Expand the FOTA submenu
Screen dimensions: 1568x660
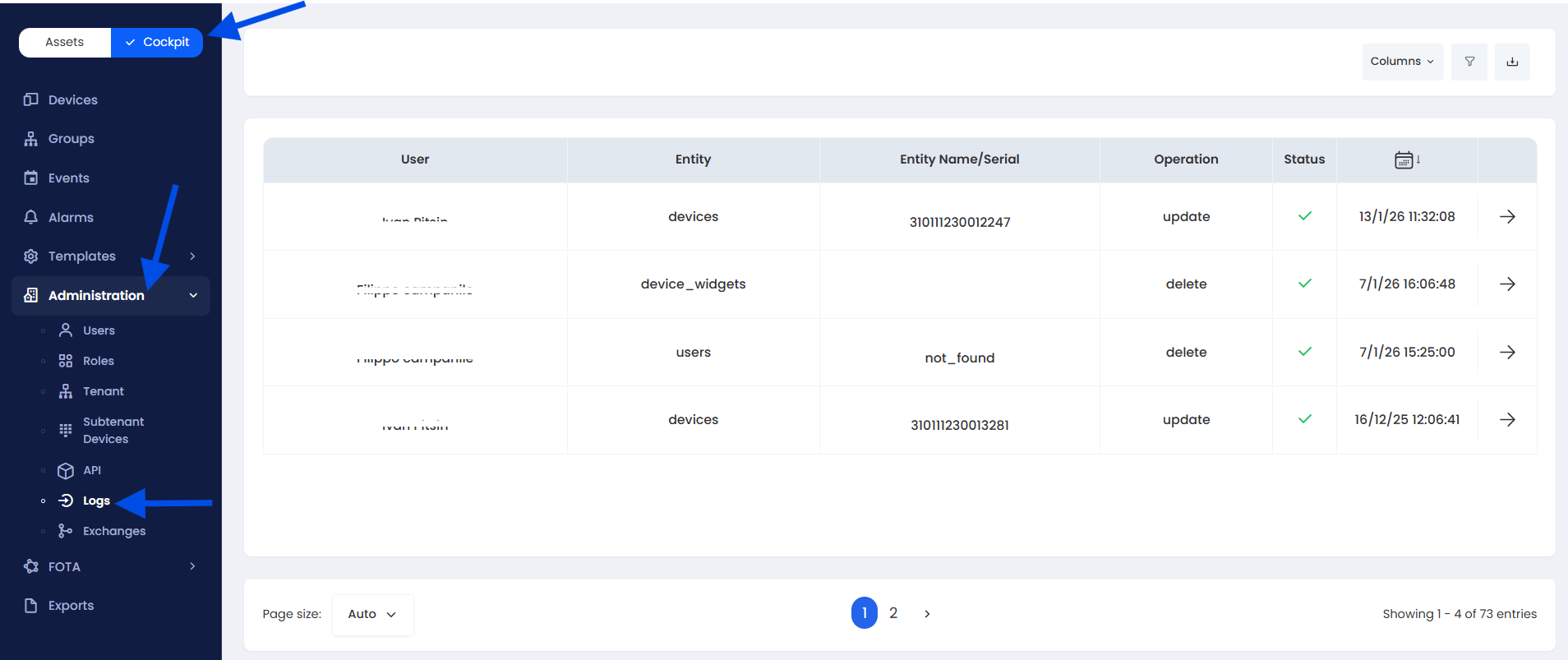[x=192, y=566]
